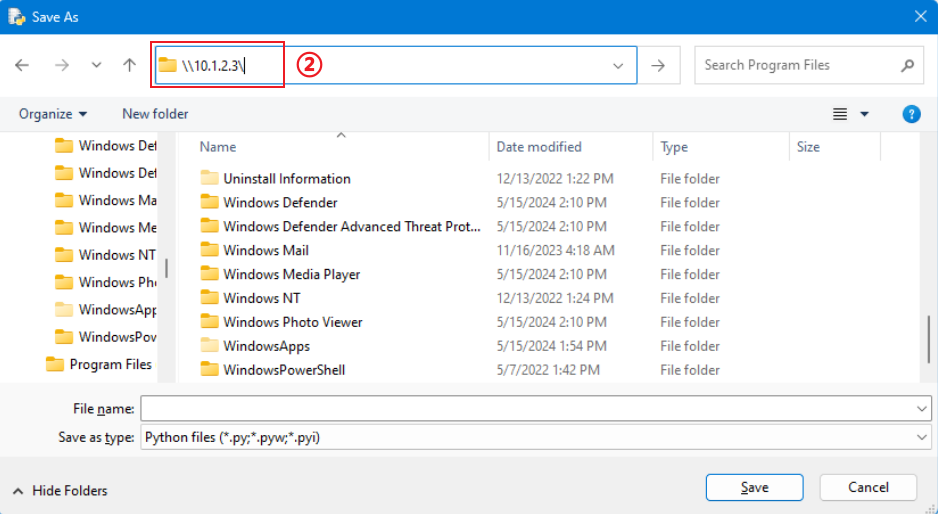Click the Back navigation arrow
This screenshot has height=514, width=938.
point(22,65)
